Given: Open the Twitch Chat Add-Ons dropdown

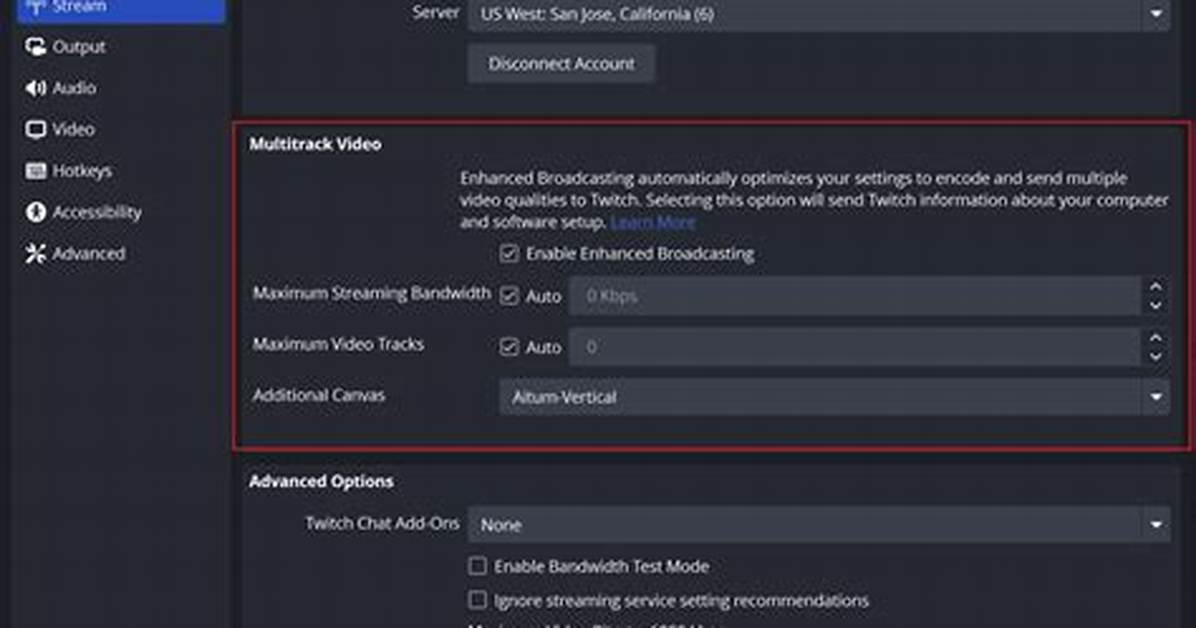Looking at the screenshot, I should (x=818, y=525).
